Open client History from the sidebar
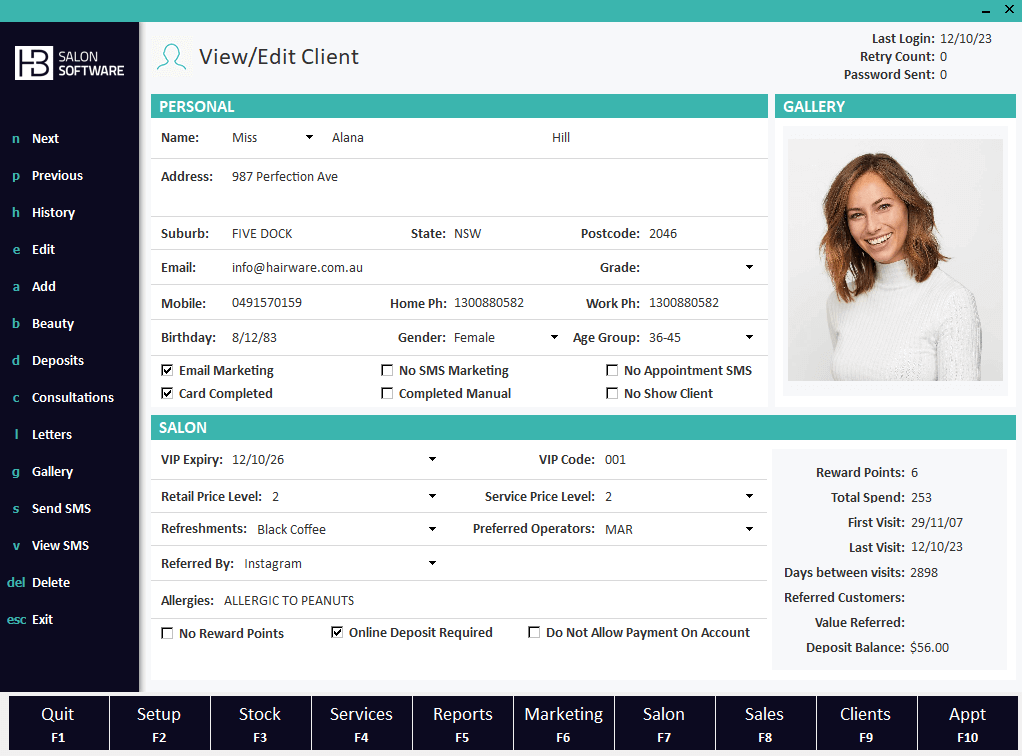The image size is (1022, 756). click(53, 213)
